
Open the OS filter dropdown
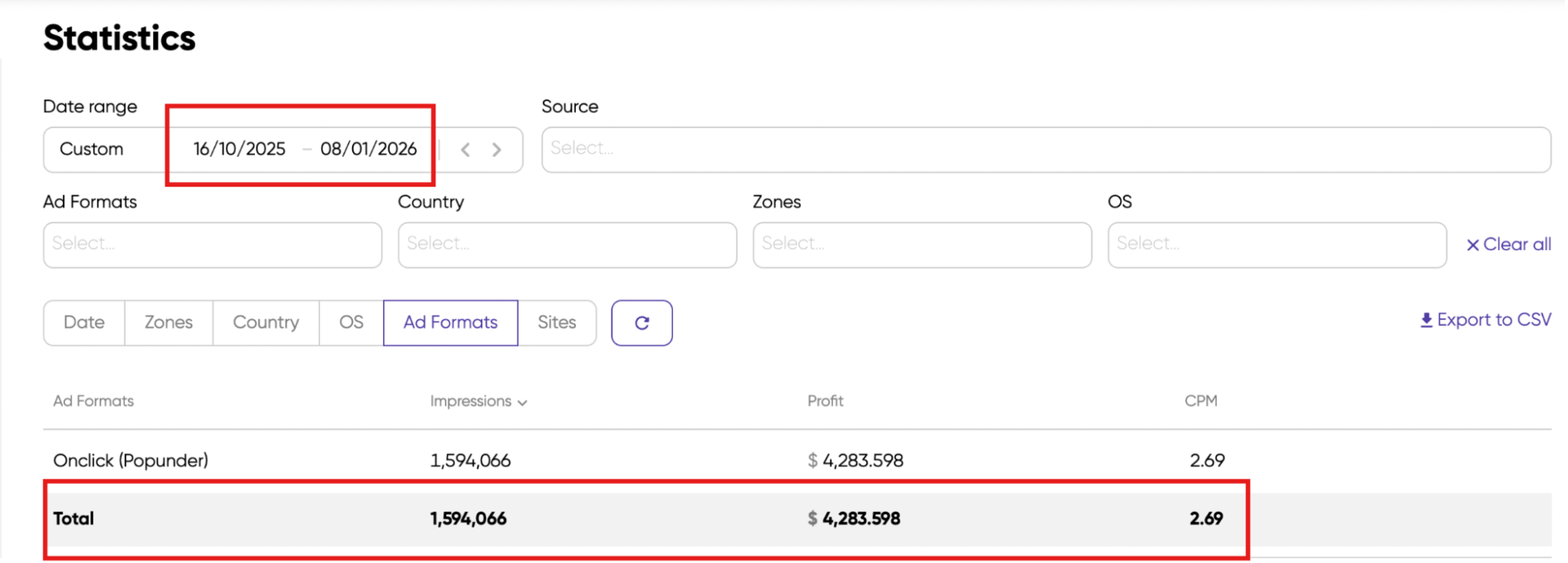(1276, 245)
